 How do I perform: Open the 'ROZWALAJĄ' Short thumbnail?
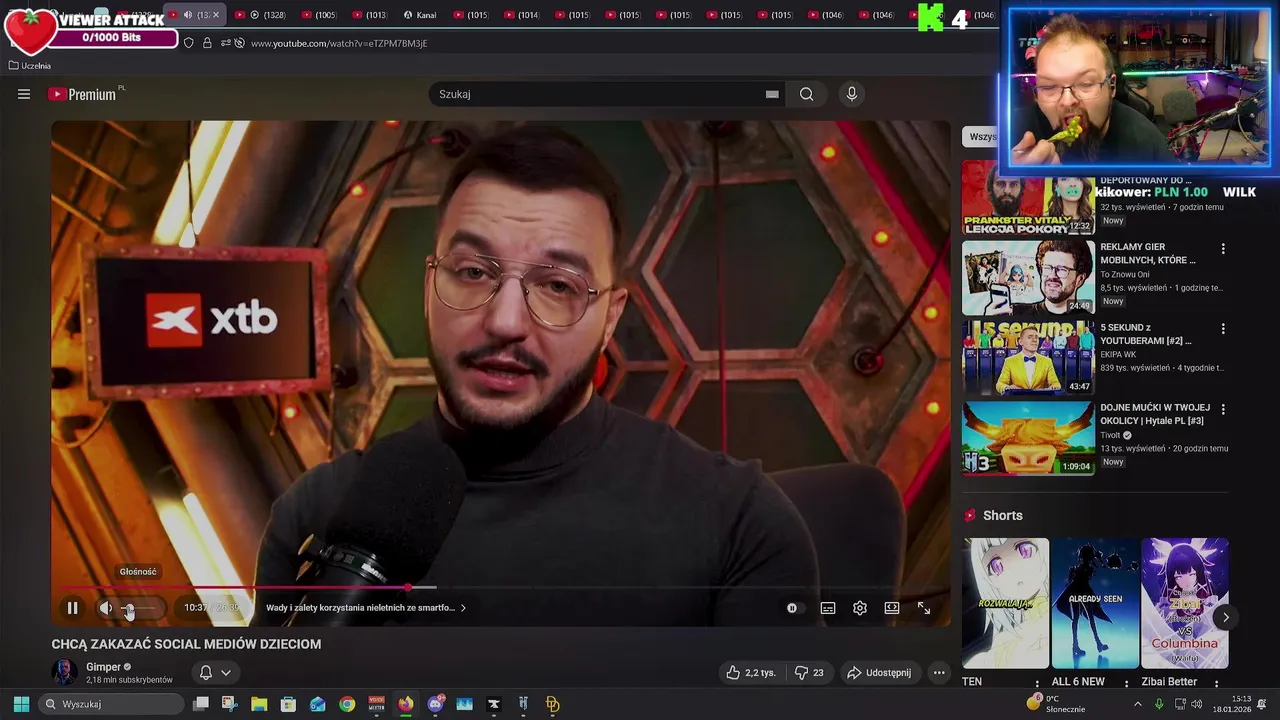click(x=1005, y=603)
